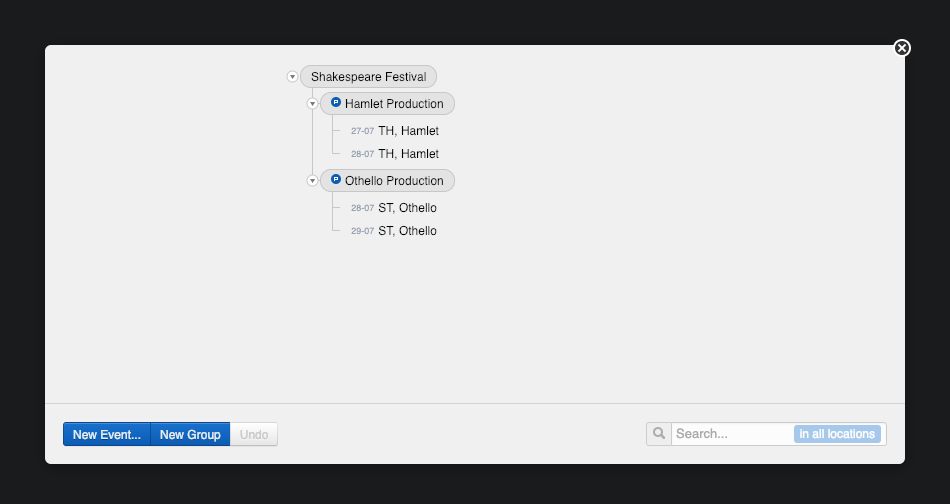Open the 27-07 TH, Hamlet event
This screenshot has height=504, width=950.
click(408, 131)
